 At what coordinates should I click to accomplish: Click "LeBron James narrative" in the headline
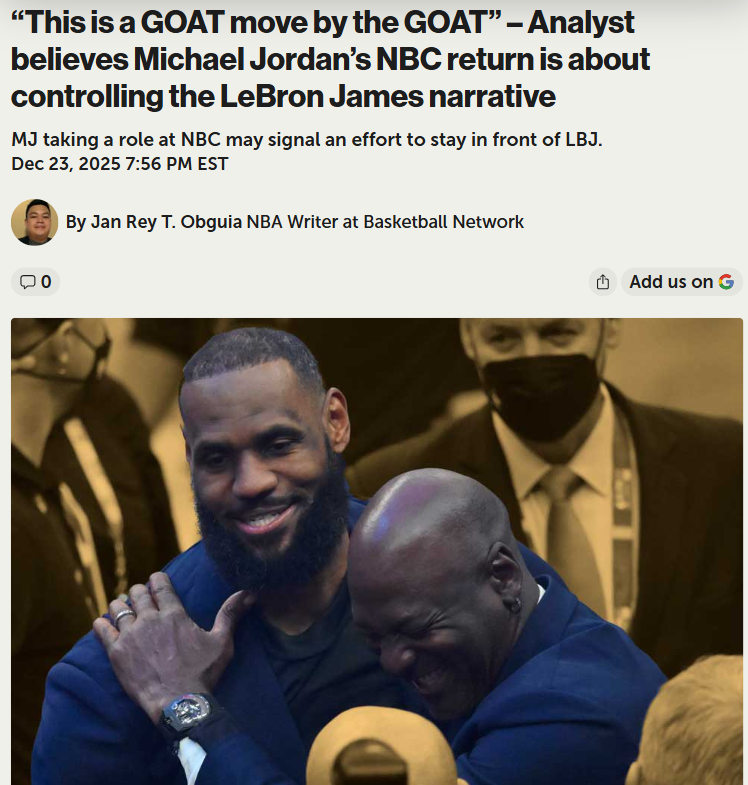388,96
